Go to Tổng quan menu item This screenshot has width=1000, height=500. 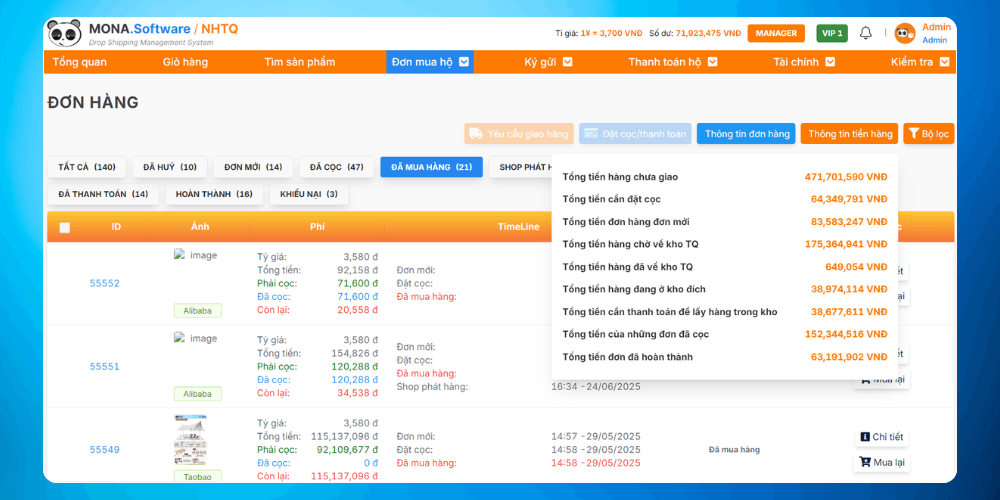pyautogui.click(x=80, y=62)
